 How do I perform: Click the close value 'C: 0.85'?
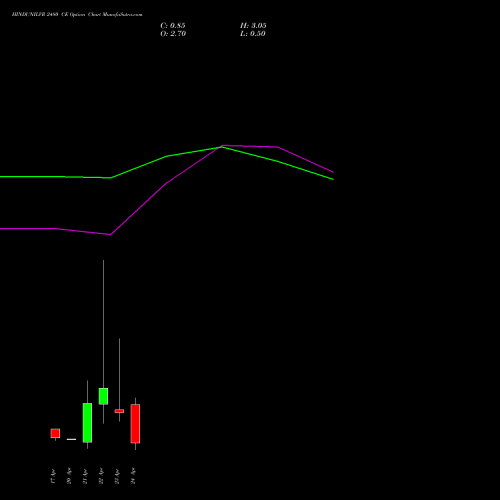click(x=173, y=26)
